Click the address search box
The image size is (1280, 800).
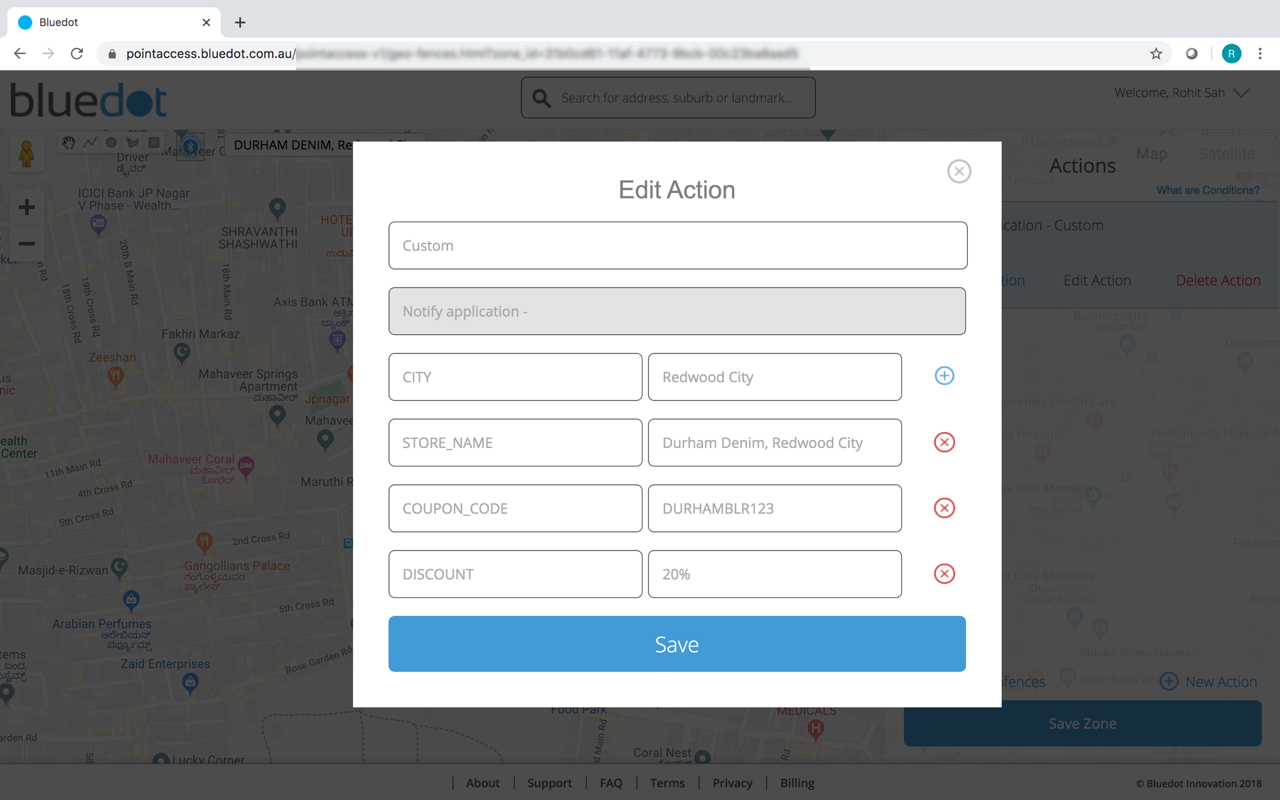click(x=668, y=98)
